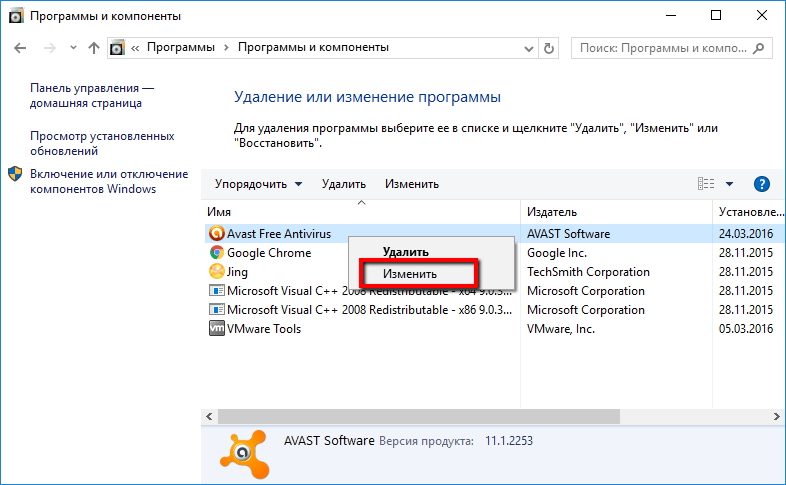786x485 pixels.
Task: Click the Avast Free Antivirus icon
Action: (217, 233)
